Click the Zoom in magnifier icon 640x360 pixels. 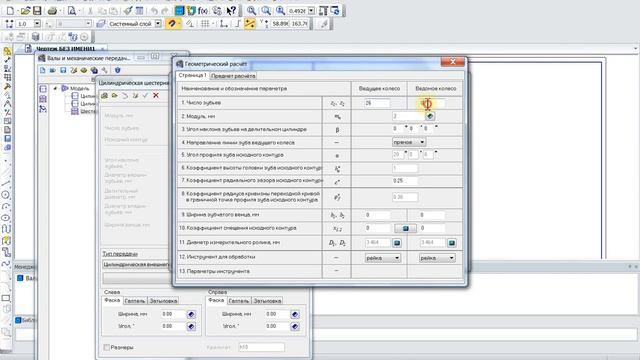(x=251, y=11)
